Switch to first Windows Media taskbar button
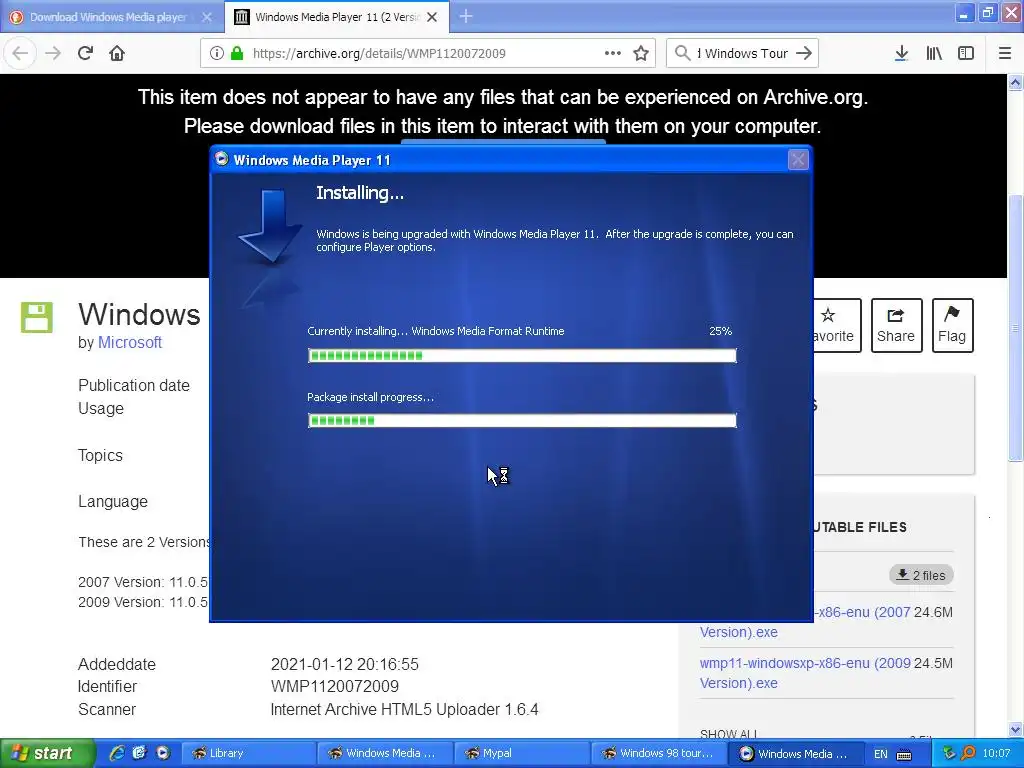This screenshot has width=1024, height=768. [x=385, y=753]
